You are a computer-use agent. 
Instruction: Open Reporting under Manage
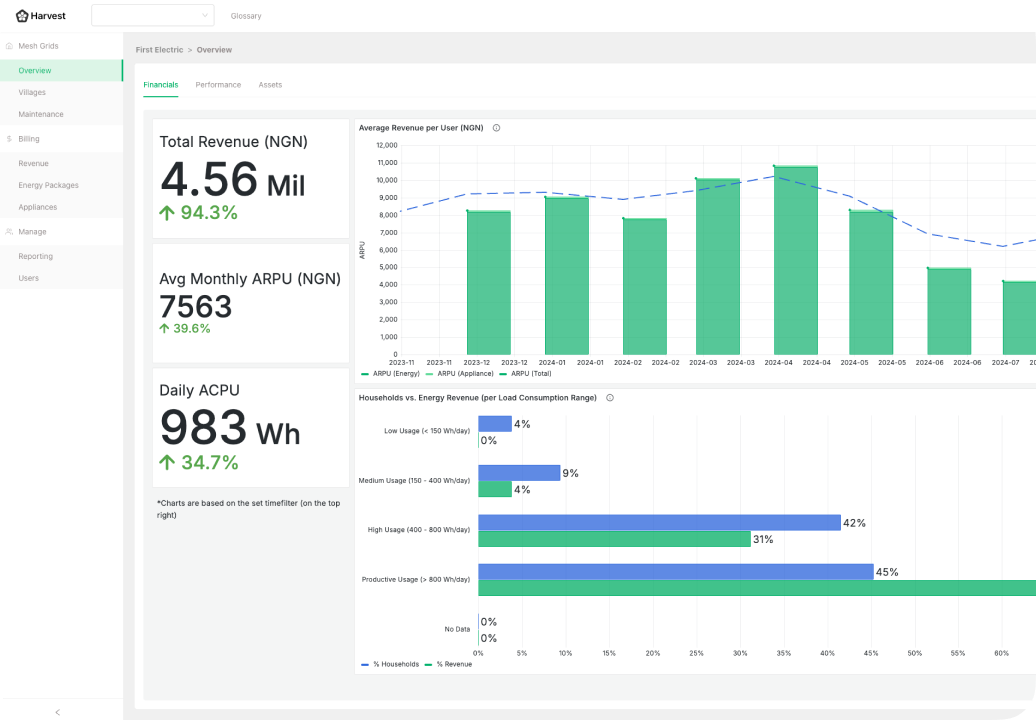(x=35, y=256)
